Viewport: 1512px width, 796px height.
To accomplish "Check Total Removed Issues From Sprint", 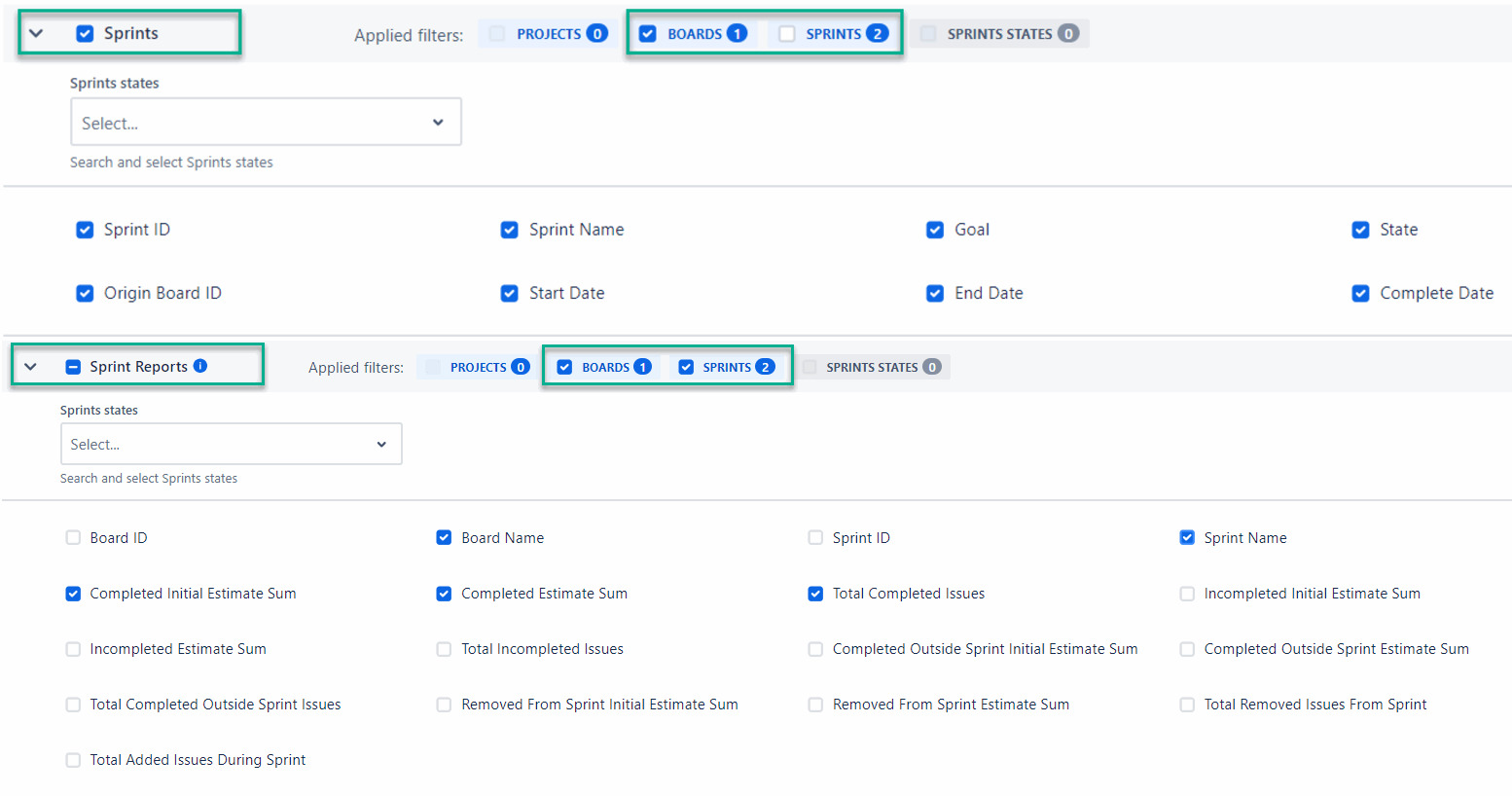I will click(x=1187, y=705).
